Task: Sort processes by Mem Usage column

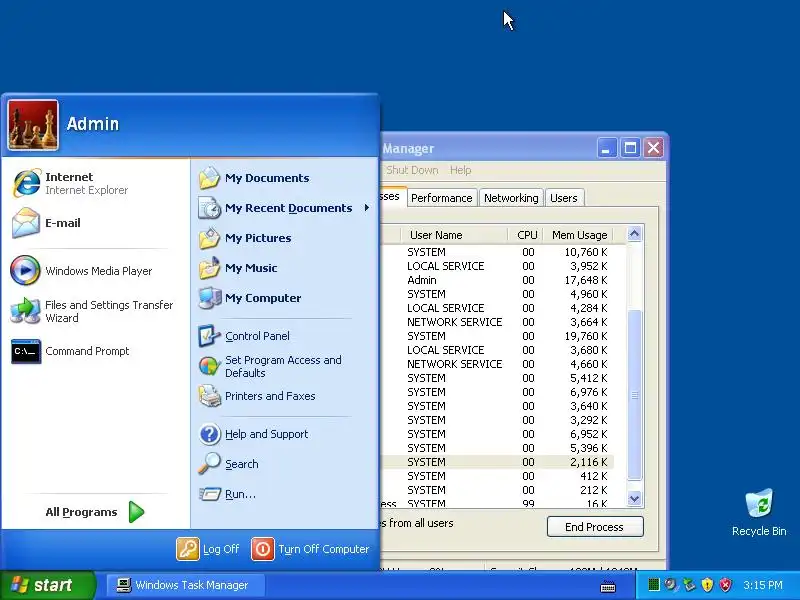Action: tap(579, 235)
